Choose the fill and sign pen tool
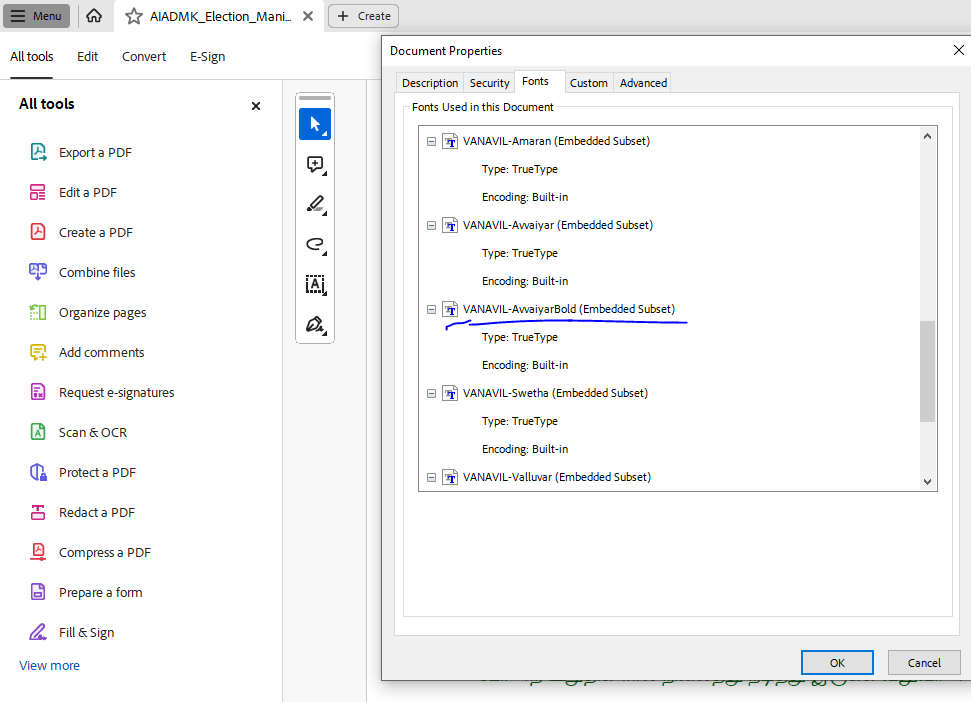The width and height of the screenshot is (971, 702). click(x=315, y=325)
